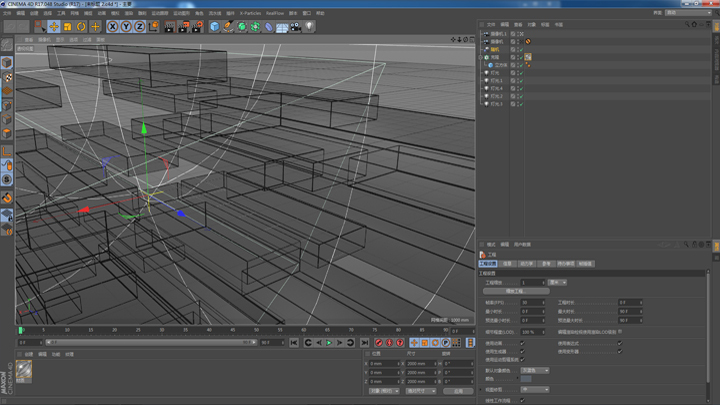Toggle the Enable Axis L icon
The width and height of the screenshot is (720, 405).
coord(7,151)
